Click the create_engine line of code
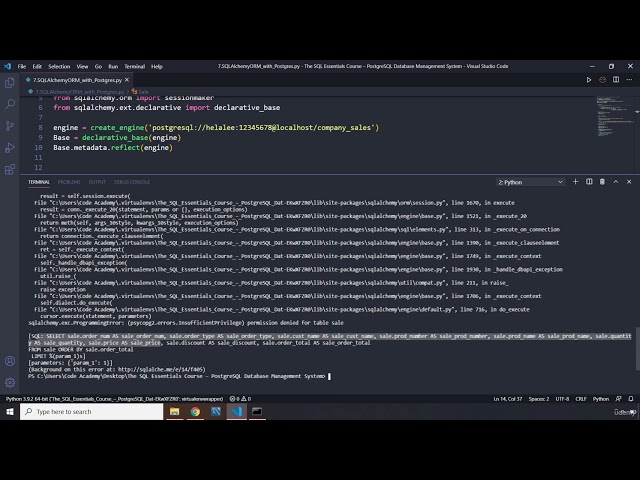The height and width of the screenshot is (480, 640). 216,128
